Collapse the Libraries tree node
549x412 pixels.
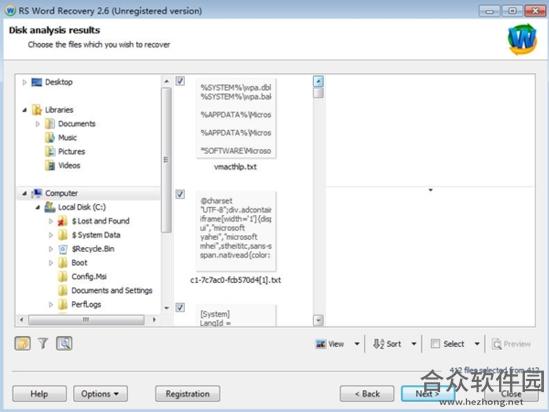(x=24, y=110)
